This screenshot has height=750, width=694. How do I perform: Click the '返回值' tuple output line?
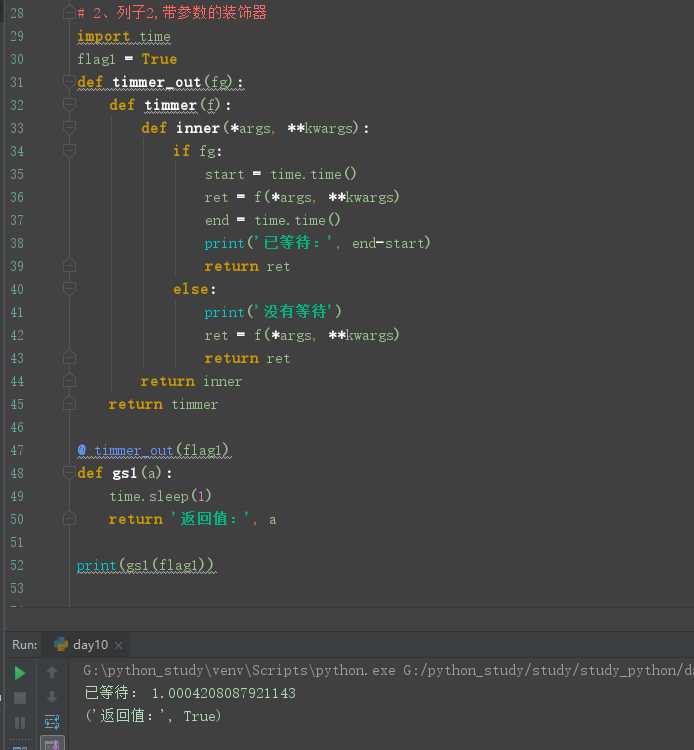click(153, 716)
